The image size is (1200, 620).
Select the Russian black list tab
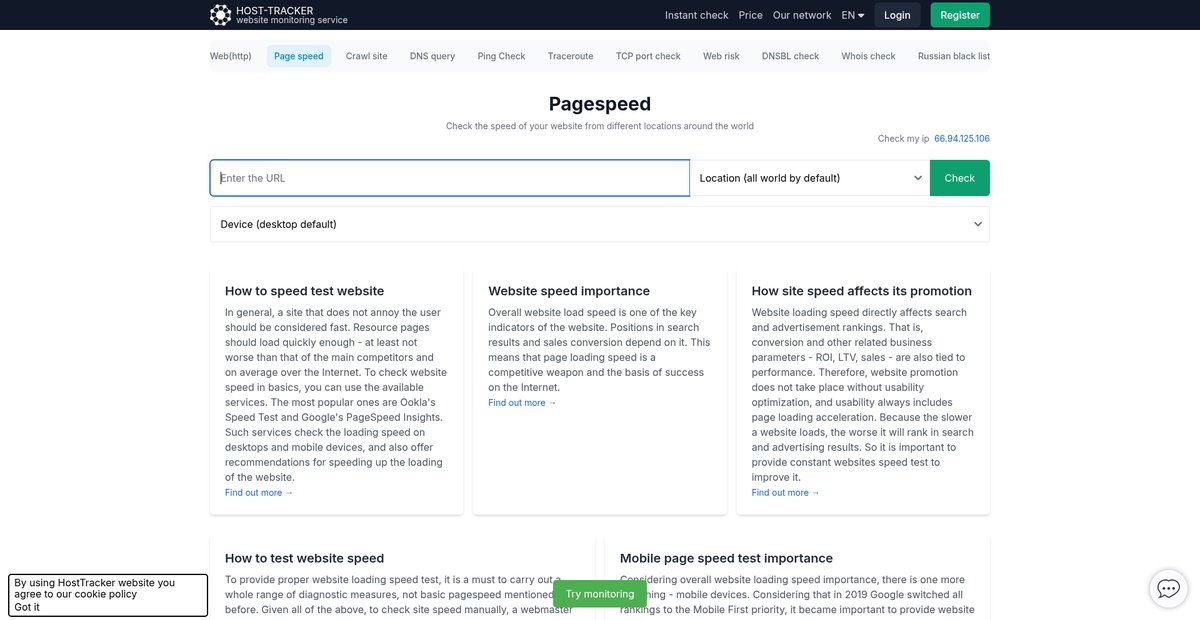954,56
